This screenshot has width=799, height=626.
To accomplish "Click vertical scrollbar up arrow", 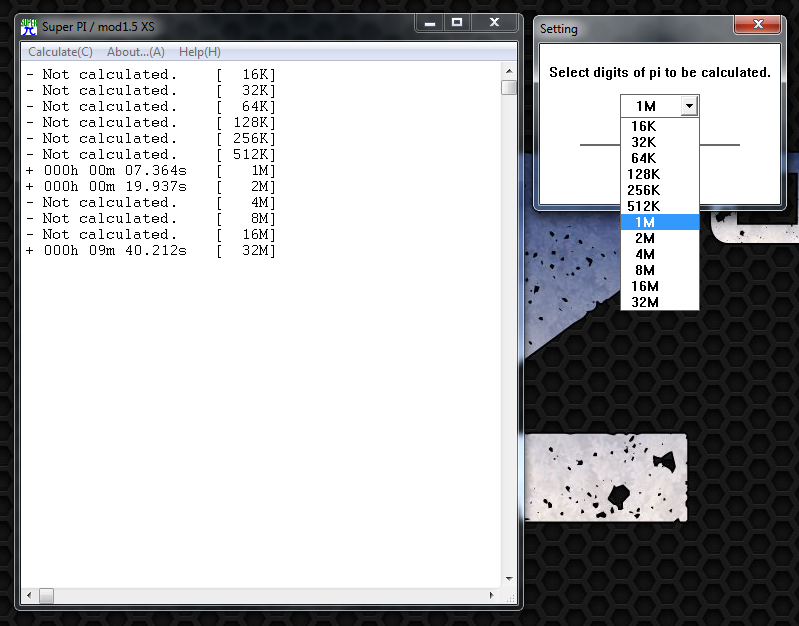I will (x=509, y=71).
